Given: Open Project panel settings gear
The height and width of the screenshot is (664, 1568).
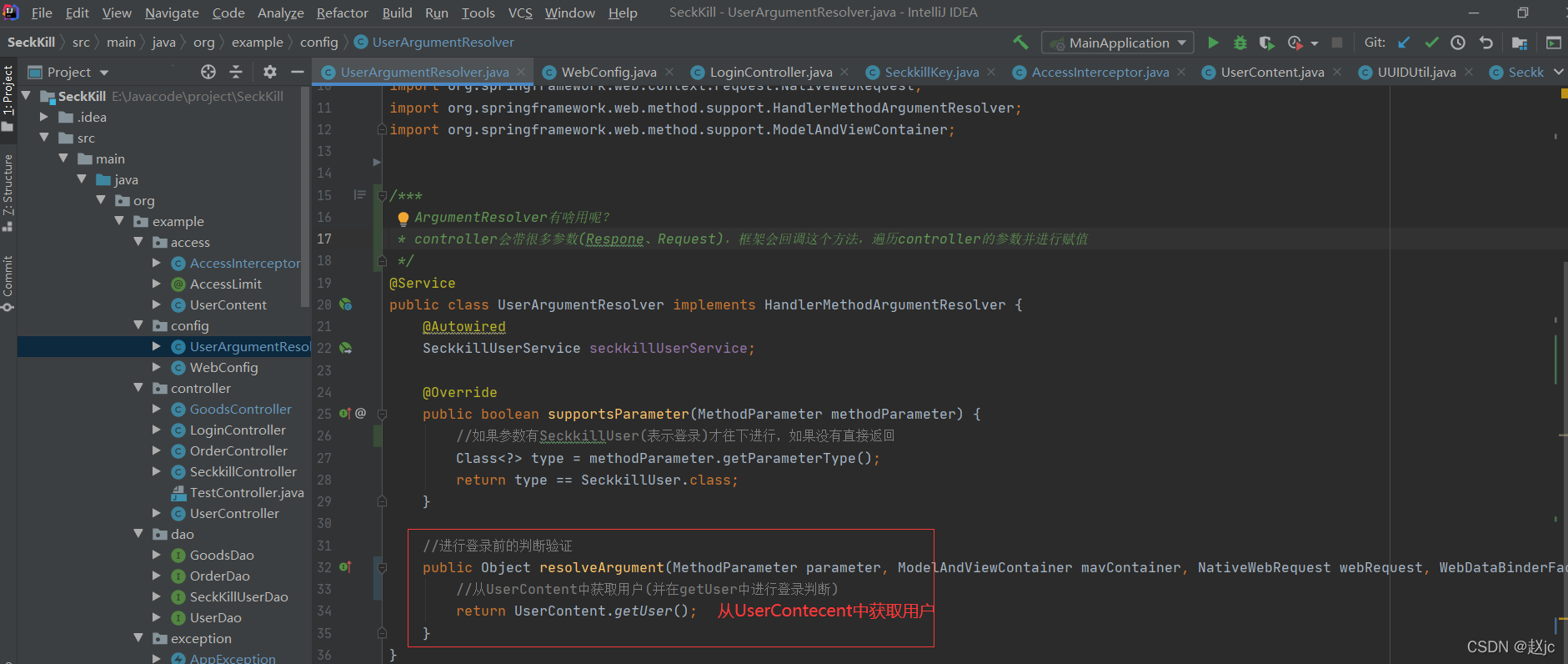Looking at the screenshot, I should (270, 72).
